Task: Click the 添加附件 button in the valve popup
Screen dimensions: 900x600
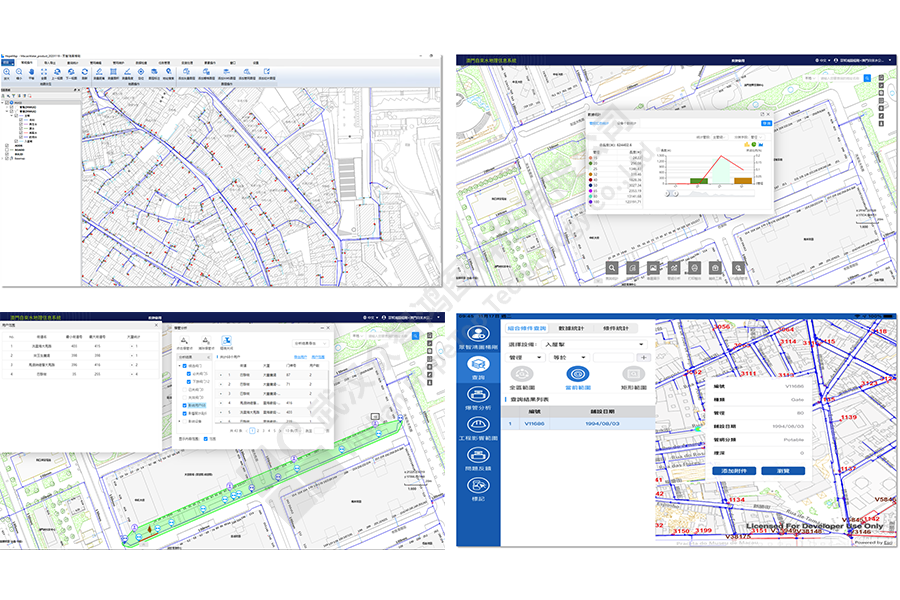Action: pos(734,471)
